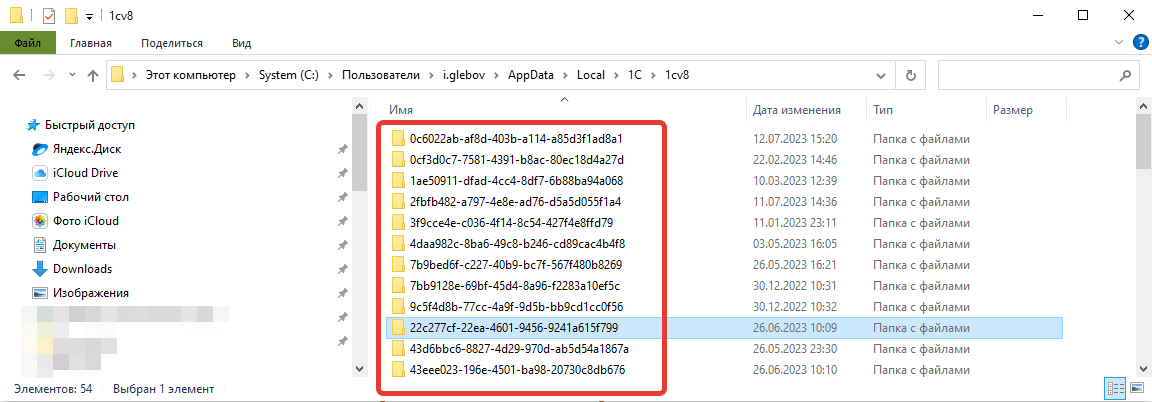The height and width of the screenshot is (402, 1152).
Task: Open Customize Quick Access Toolbar dropdown
Action: tap(89, 16)
